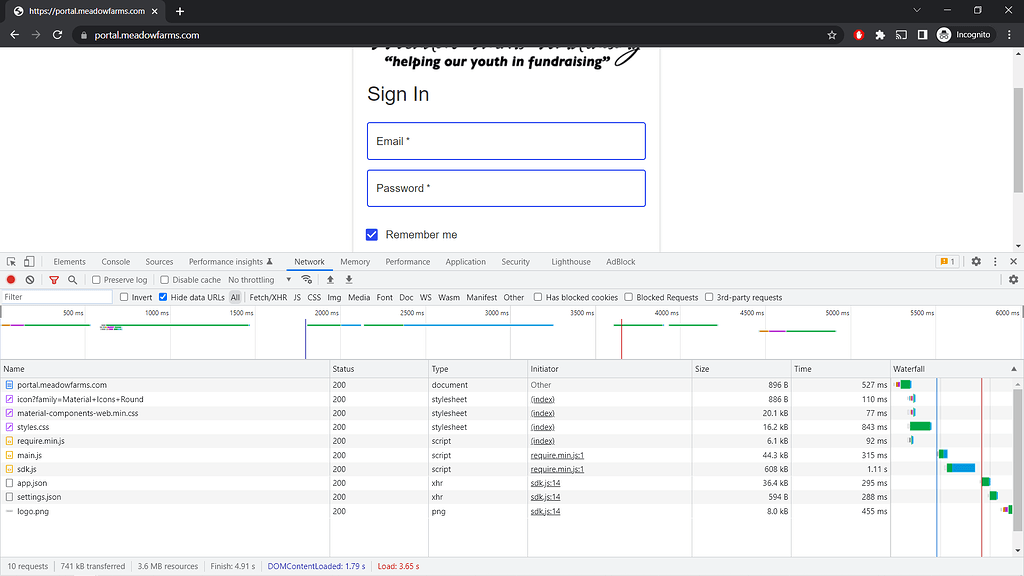Open require.min.js:1 initiator of main.js
Screen dimensions: 1024x576
[x=557, y=455]
